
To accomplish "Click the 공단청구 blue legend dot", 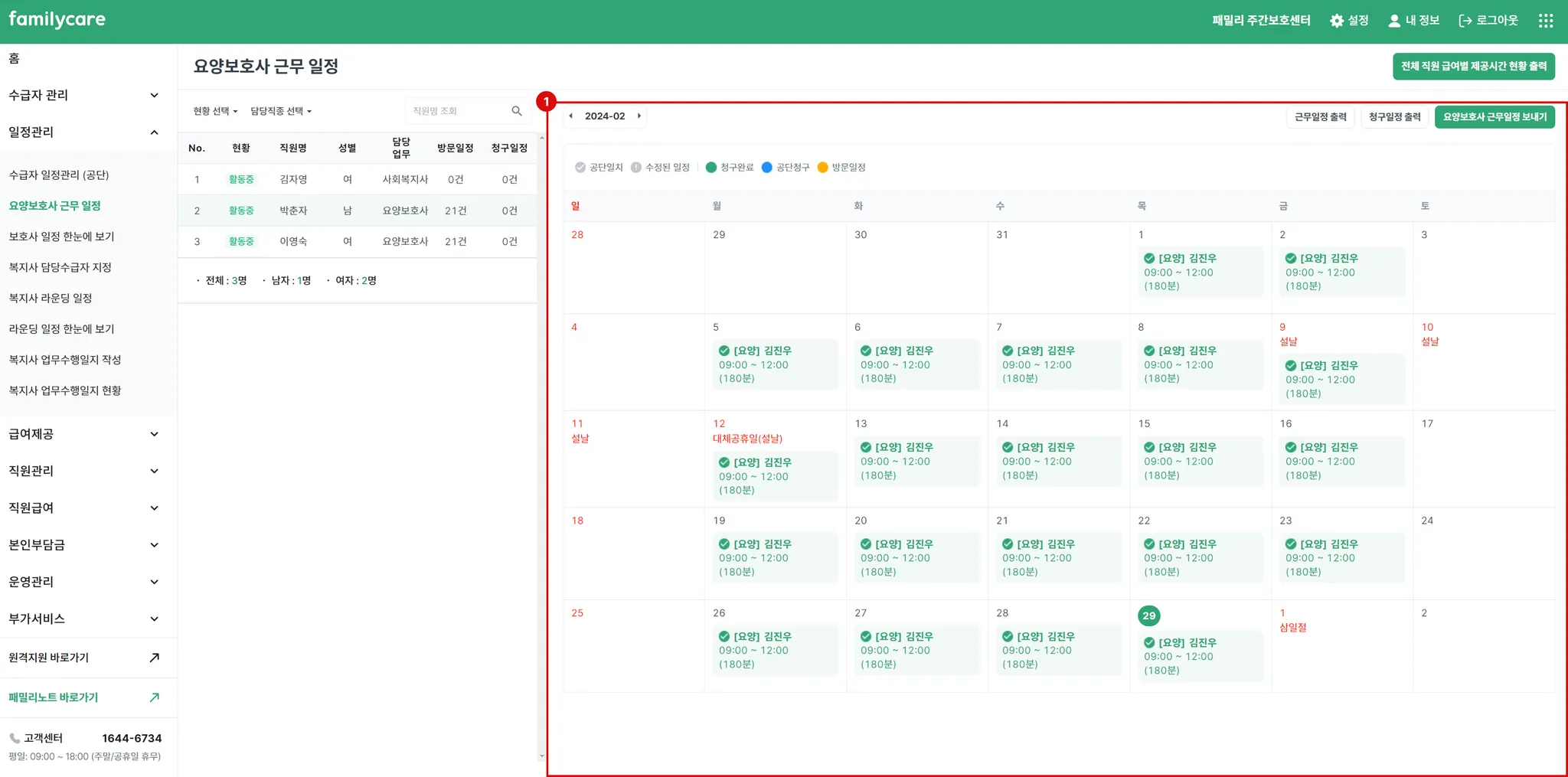I will point(767,168).
